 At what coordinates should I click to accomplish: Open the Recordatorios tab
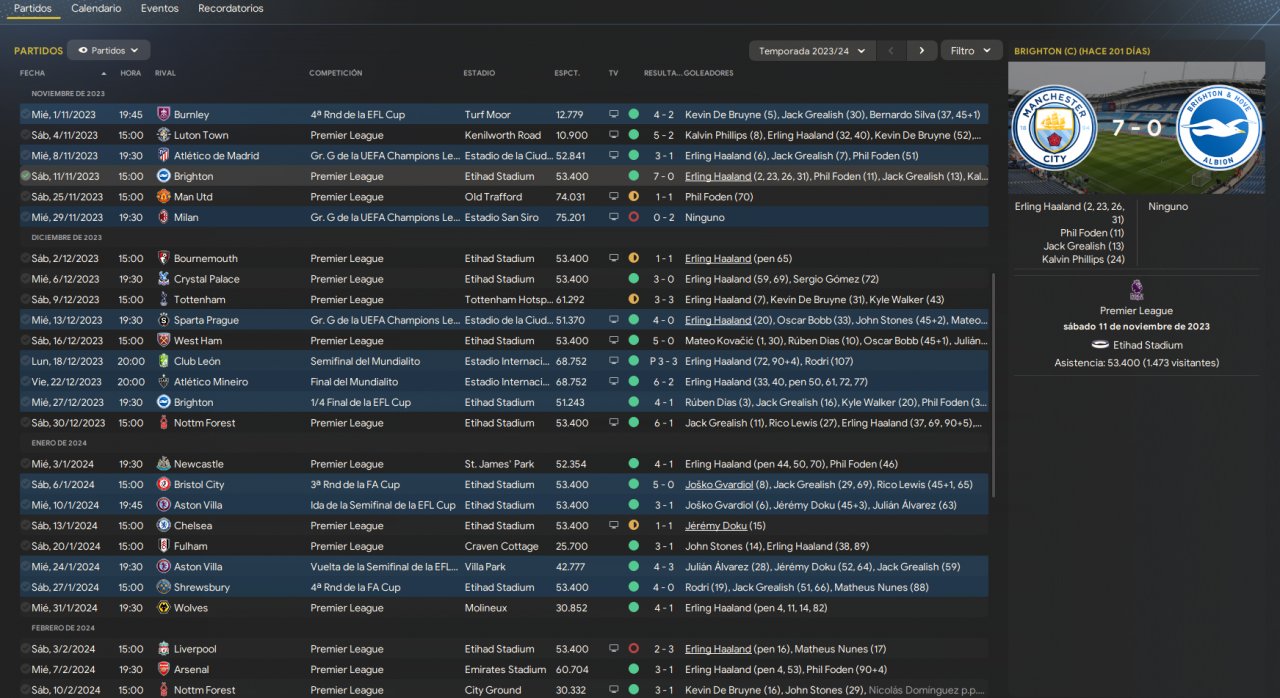[x=231, y=8]
